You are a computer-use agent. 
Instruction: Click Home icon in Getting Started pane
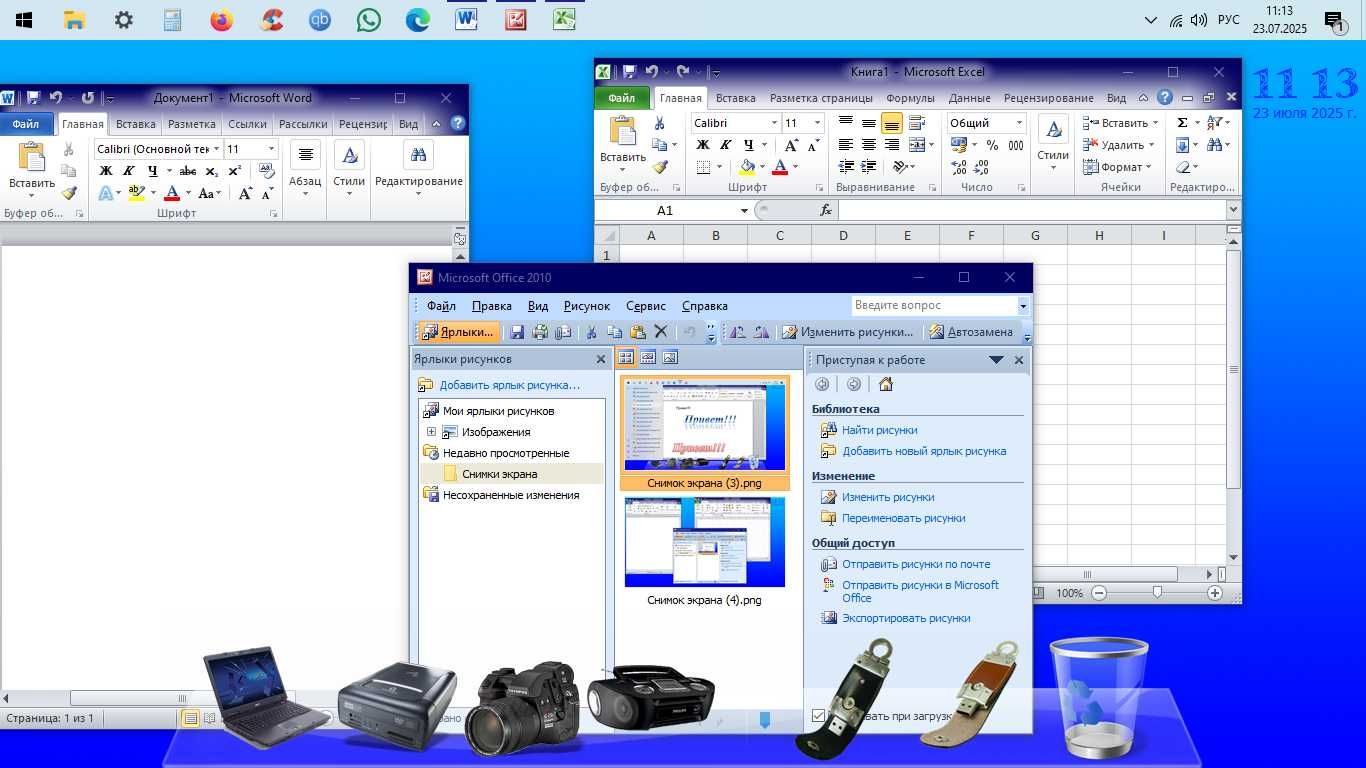885,384
